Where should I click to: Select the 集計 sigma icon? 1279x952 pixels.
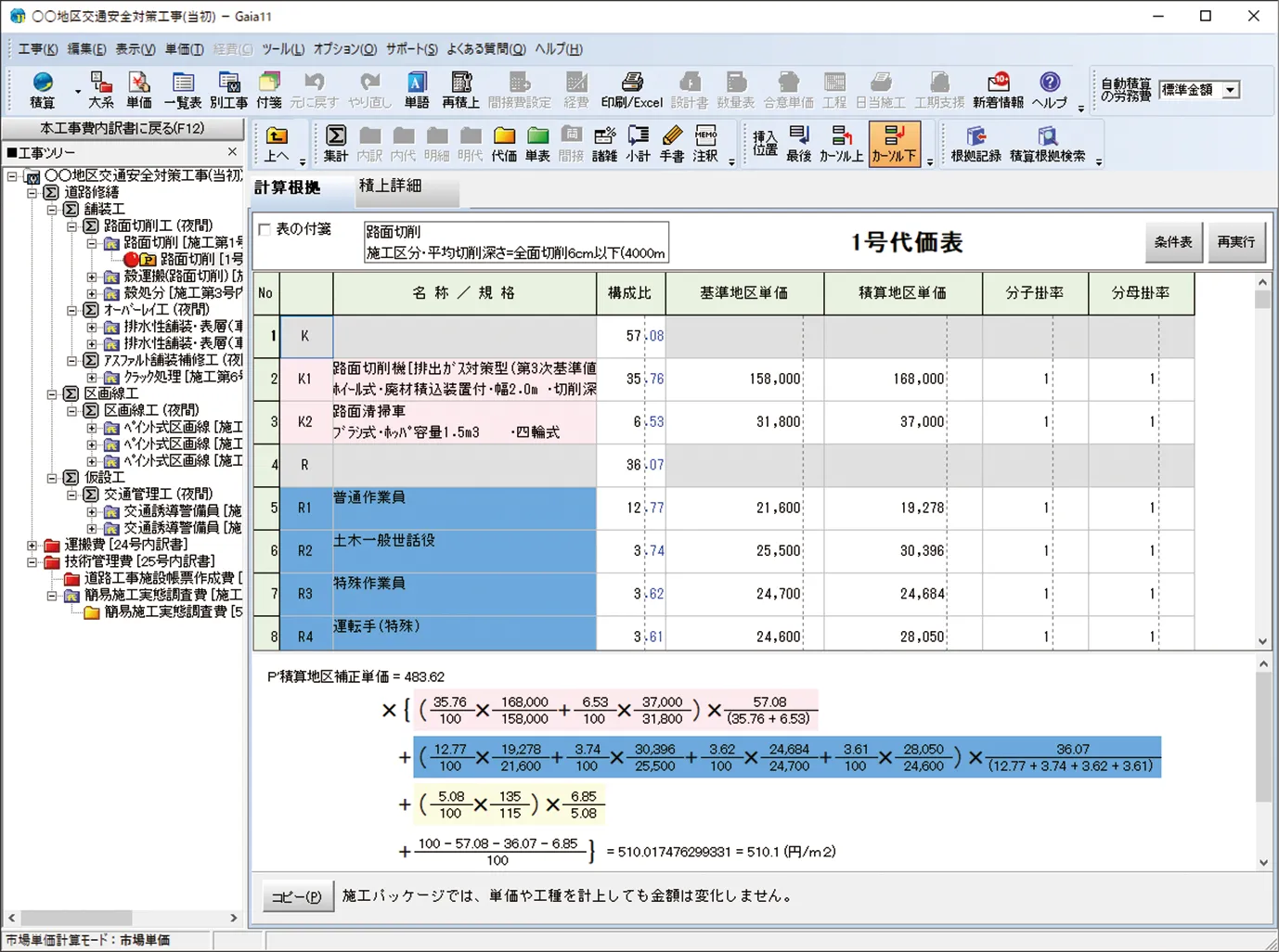point(336,144)
